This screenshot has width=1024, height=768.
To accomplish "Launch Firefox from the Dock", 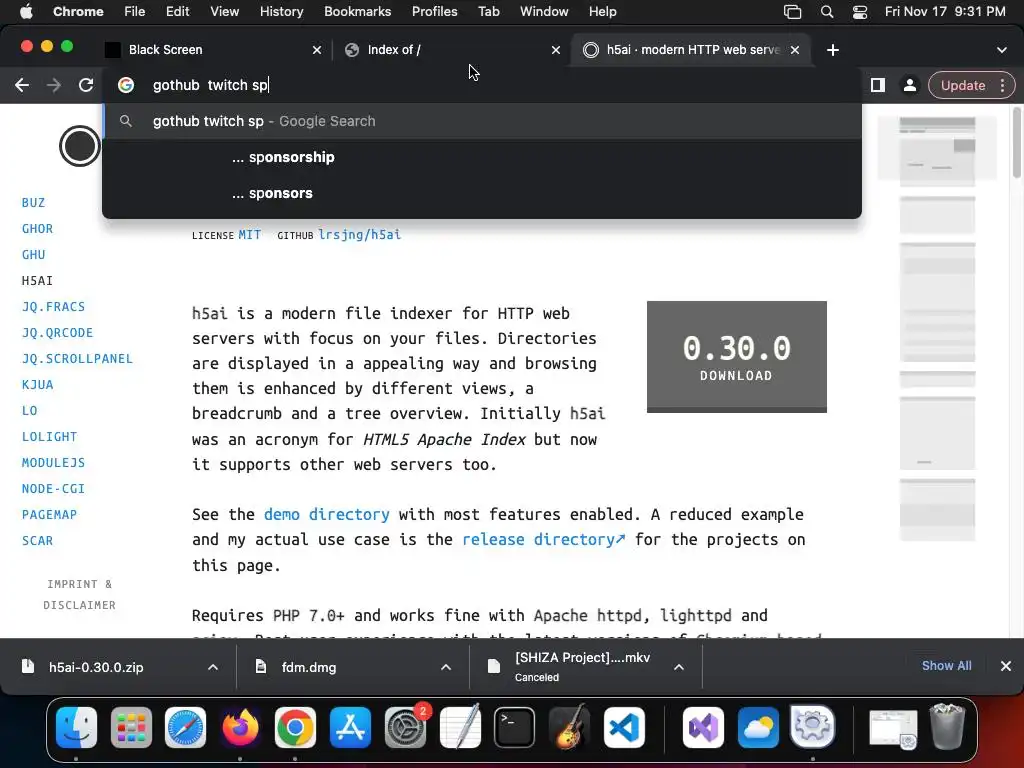I will coord(240,728).
